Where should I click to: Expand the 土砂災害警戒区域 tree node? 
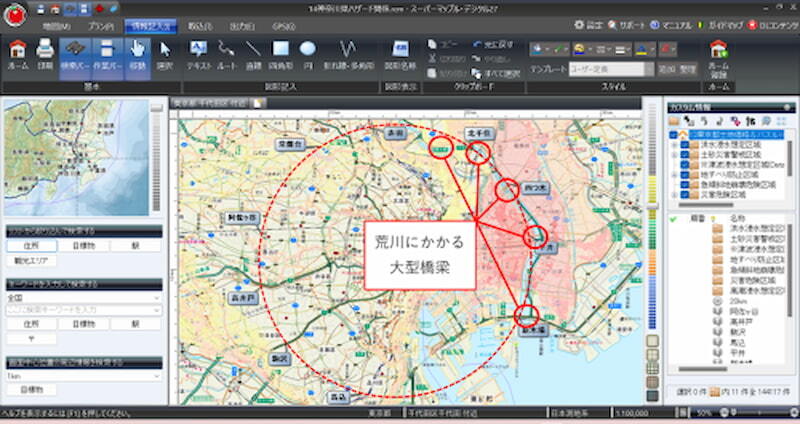[674, 155]
